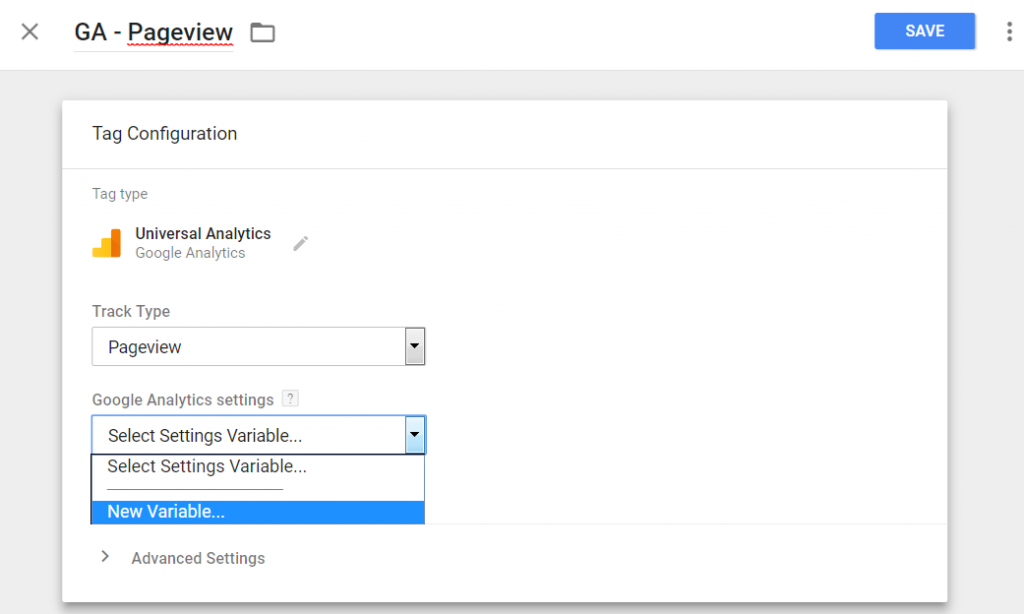This screenshot has width=1024, height=614.
Task: Open help for Google Analytics settings
Action: (x=290, y=399)
